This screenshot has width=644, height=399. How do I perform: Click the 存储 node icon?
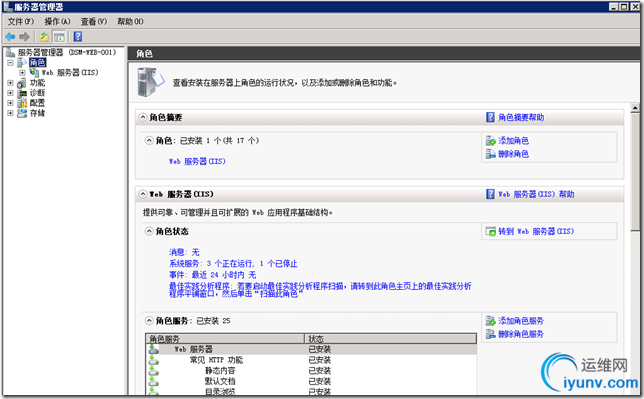[x=22, y=113]
